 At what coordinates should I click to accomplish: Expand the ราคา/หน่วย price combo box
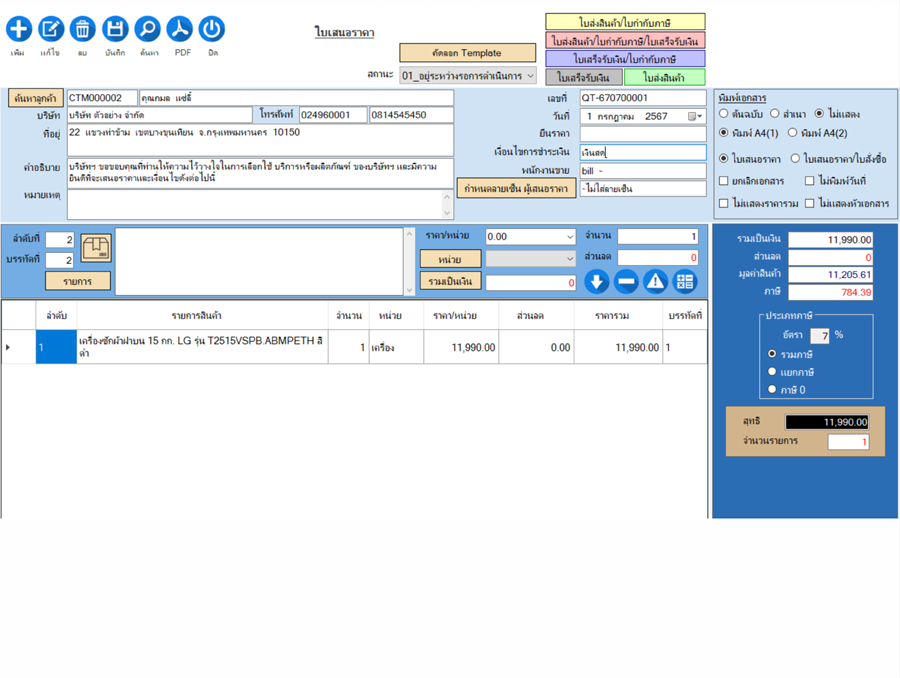click(570, 237)
